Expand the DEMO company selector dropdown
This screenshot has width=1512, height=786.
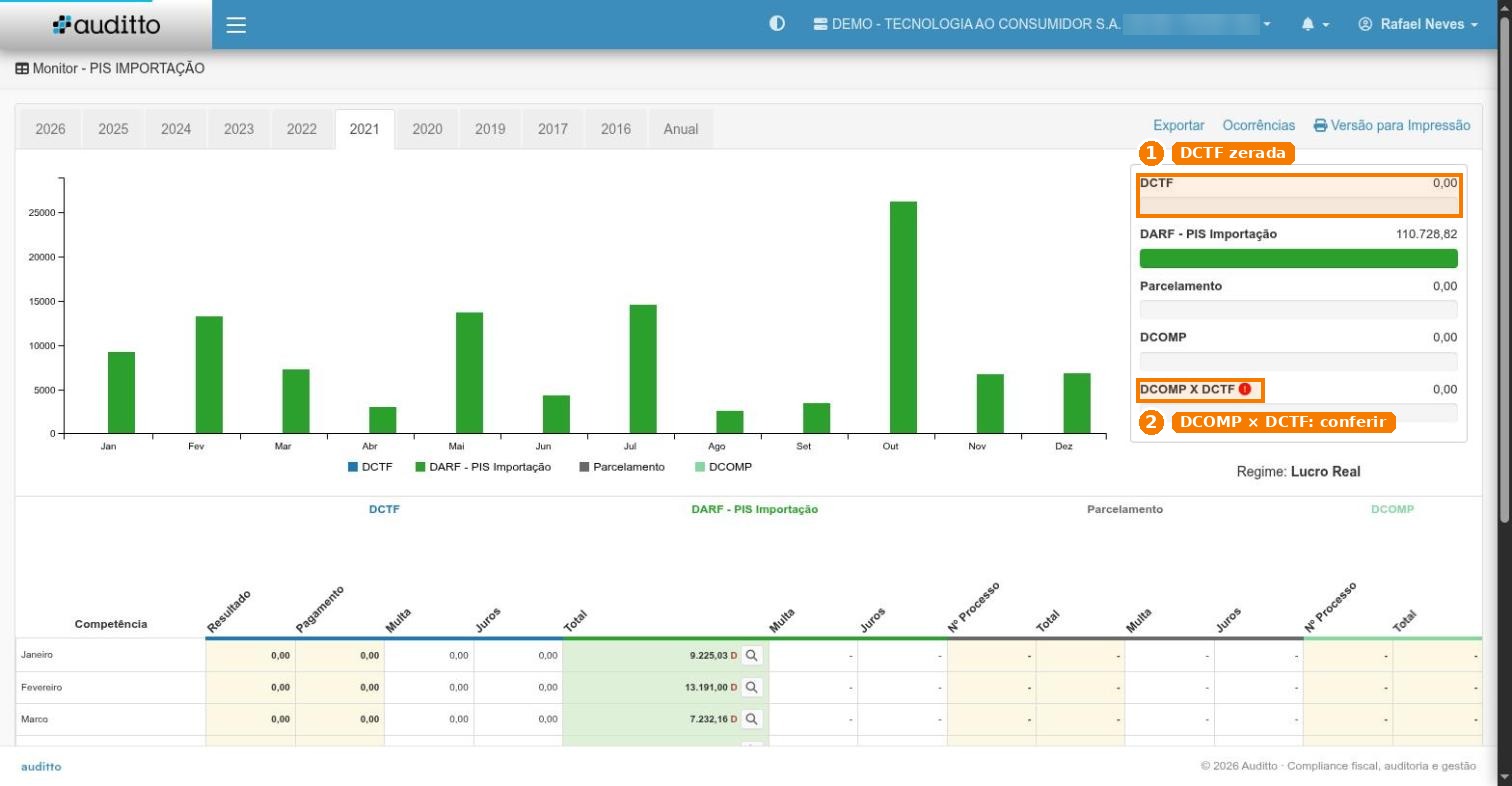coord(1042,24)
